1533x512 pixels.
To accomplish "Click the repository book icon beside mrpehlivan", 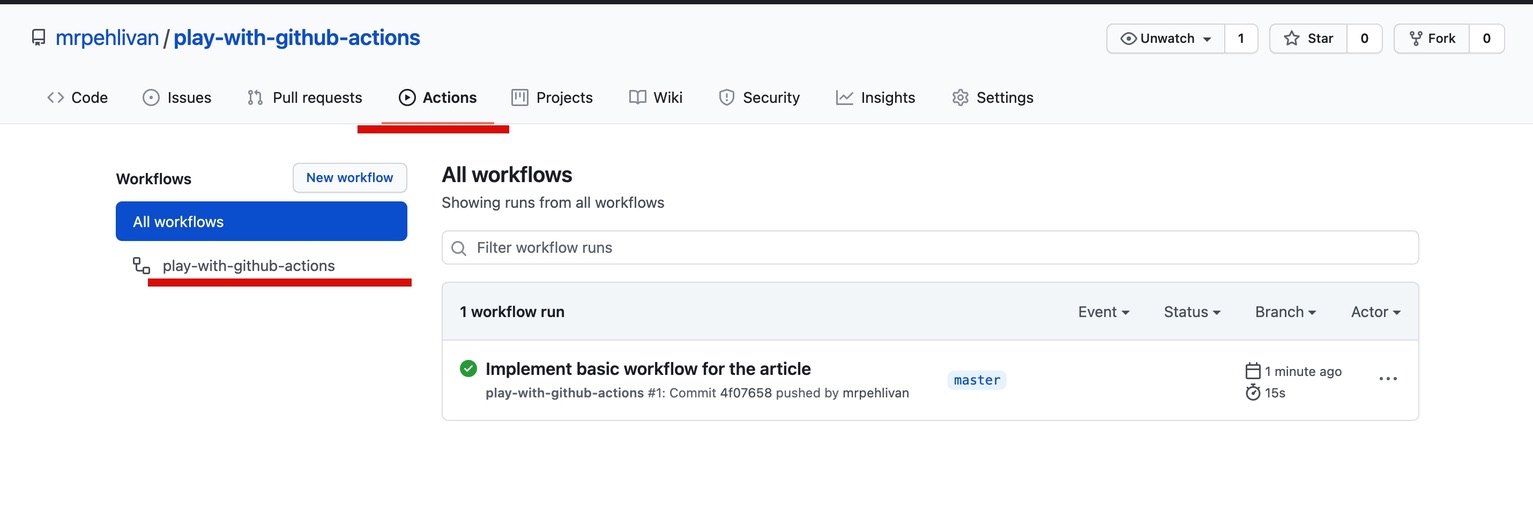I will coord(39,38).
